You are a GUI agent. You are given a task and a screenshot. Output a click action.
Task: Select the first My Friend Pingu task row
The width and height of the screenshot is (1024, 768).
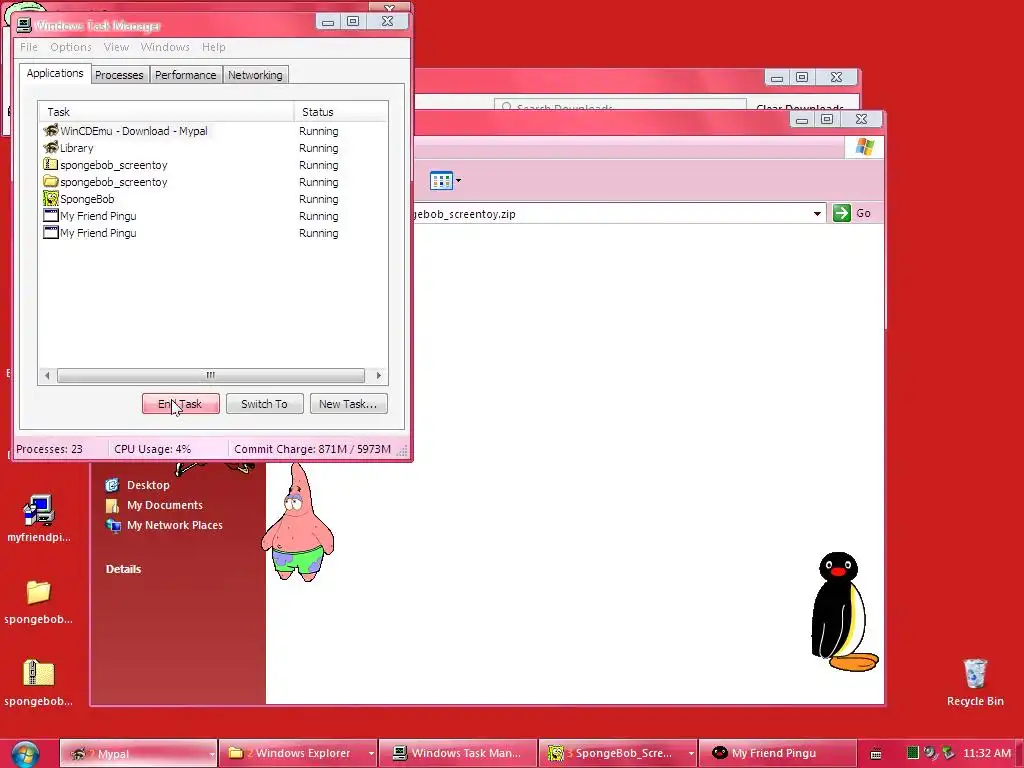213,216
